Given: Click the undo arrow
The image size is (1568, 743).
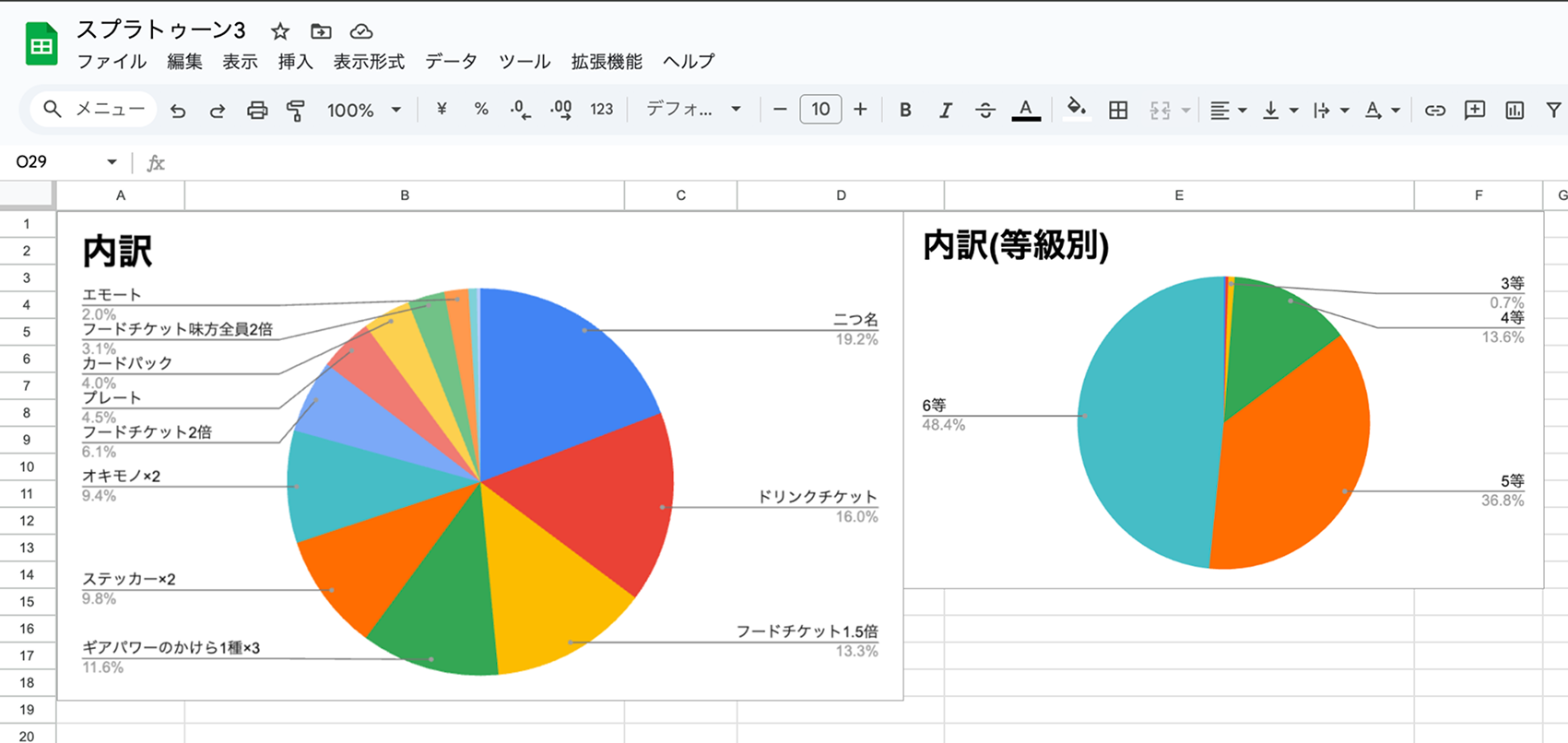Looking at the screenshot, I should [x=178, y=111].
